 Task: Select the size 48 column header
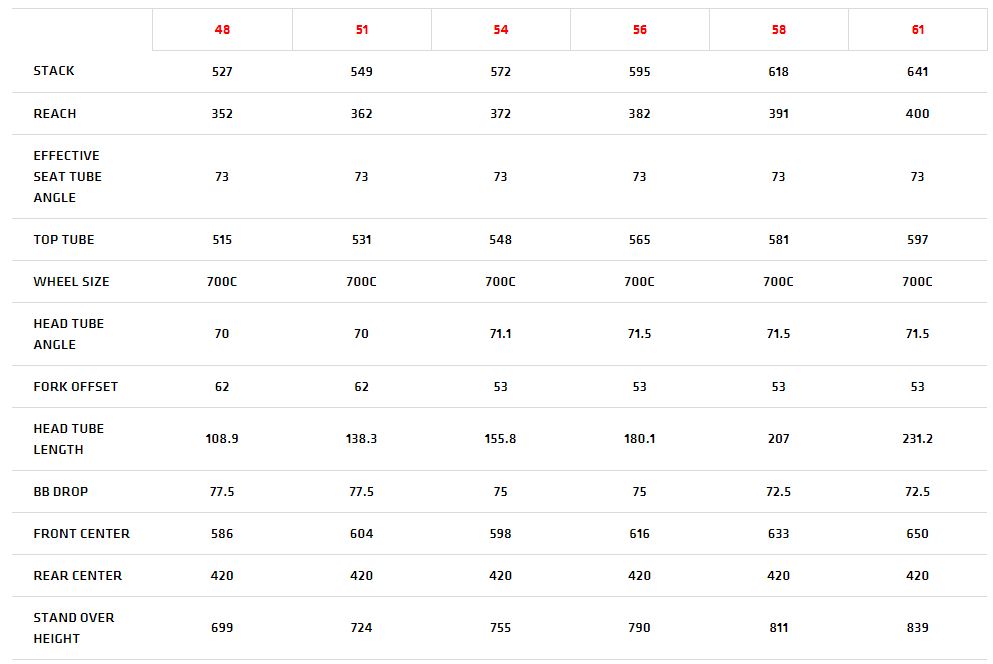point(222,30)
